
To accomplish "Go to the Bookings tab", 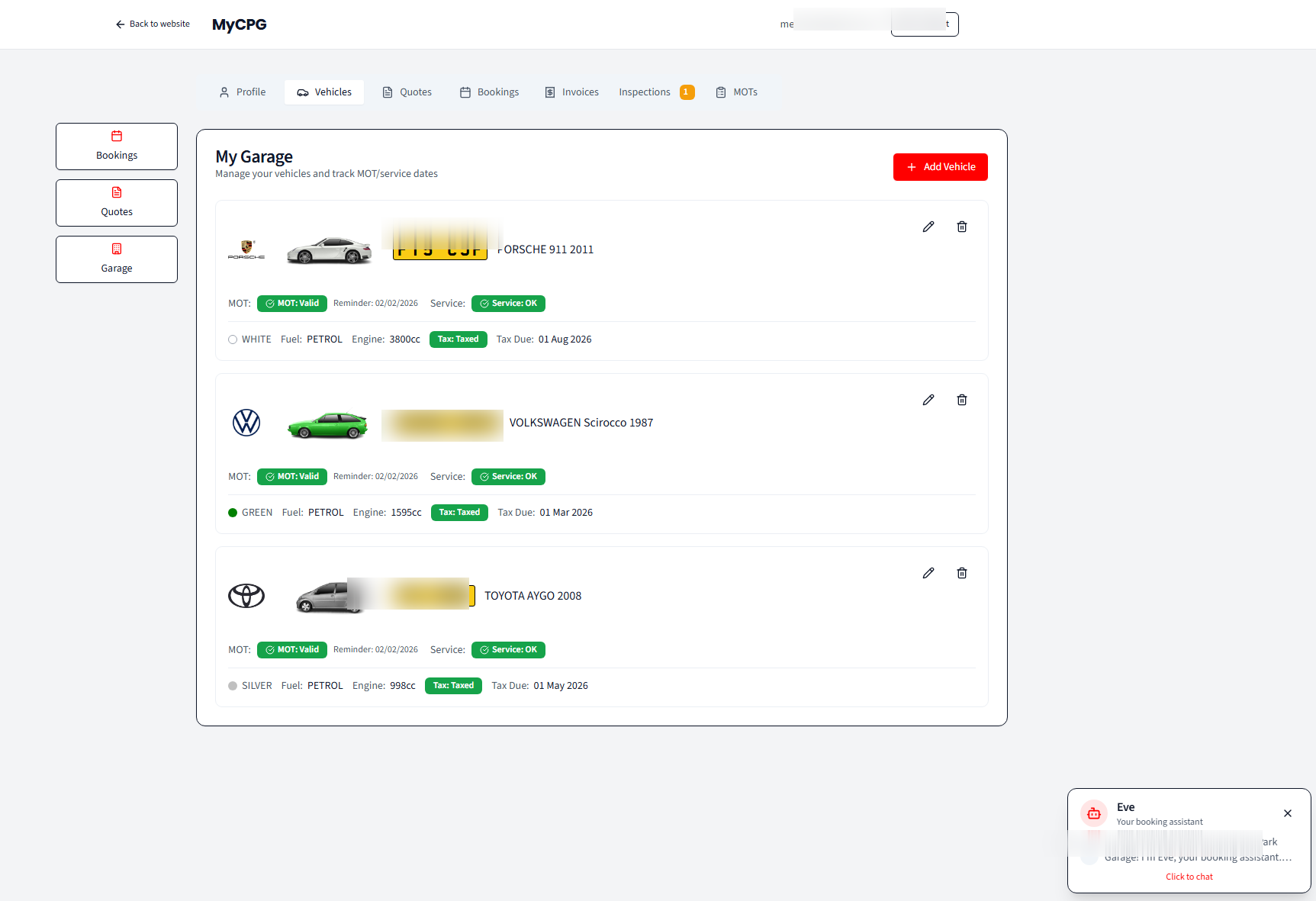I will (489, 92).
